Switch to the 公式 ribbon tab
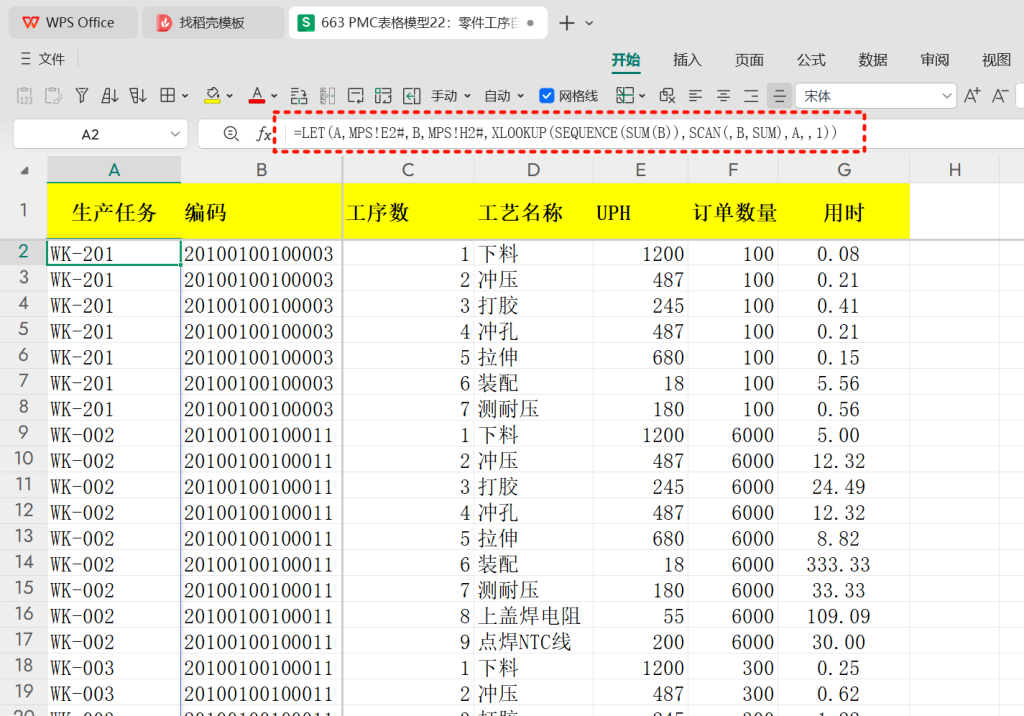1024x716 pixels. click(x=811, y=60)
